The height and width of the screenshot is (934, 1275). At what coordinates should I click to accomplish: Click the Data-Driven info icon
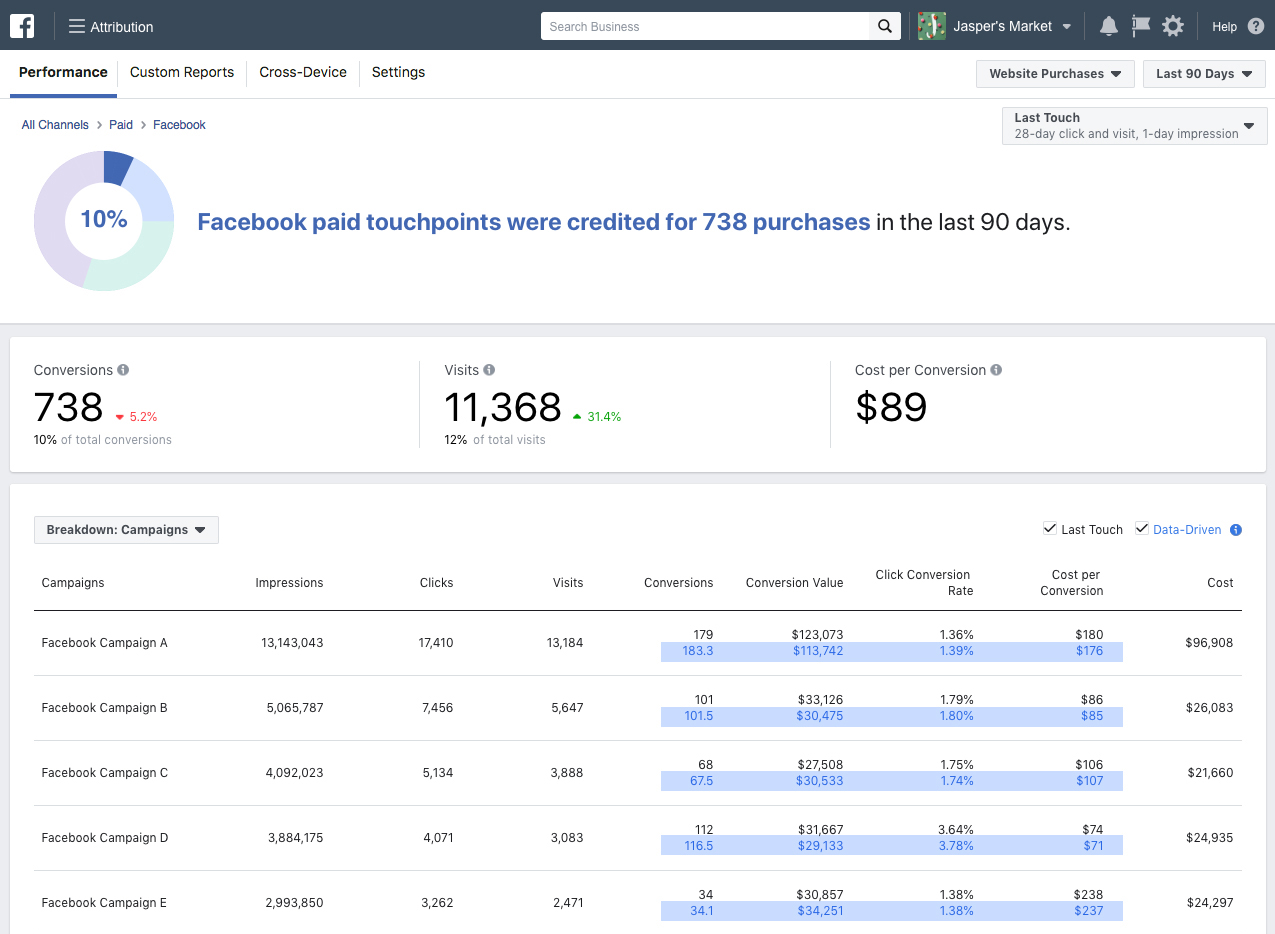(x=1235, y=529)
